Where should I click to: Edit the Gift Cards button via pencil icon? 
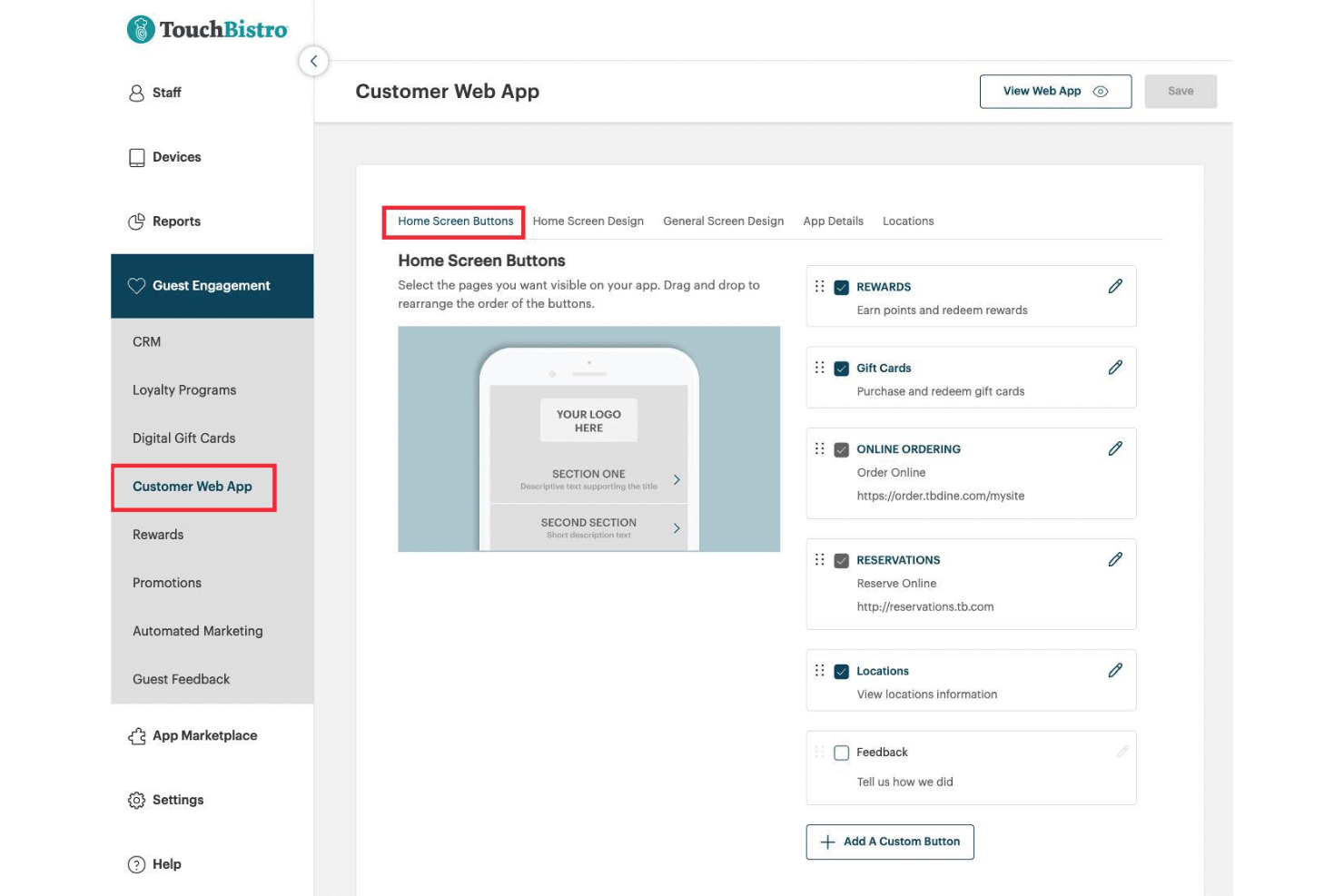click(1115, 368)
